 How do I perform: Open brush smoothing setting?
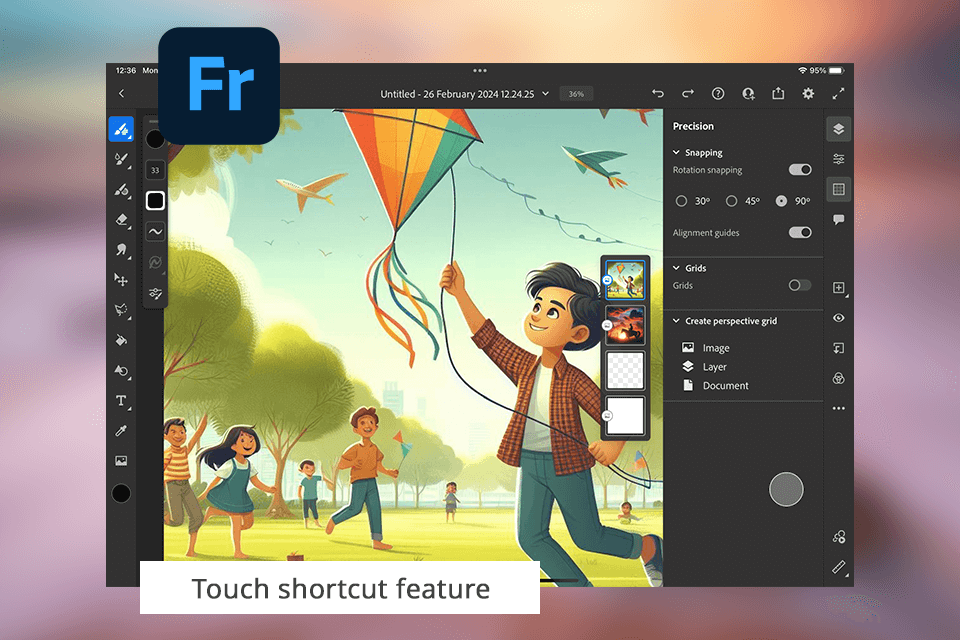pyautogui.click(x=155, y=232)
